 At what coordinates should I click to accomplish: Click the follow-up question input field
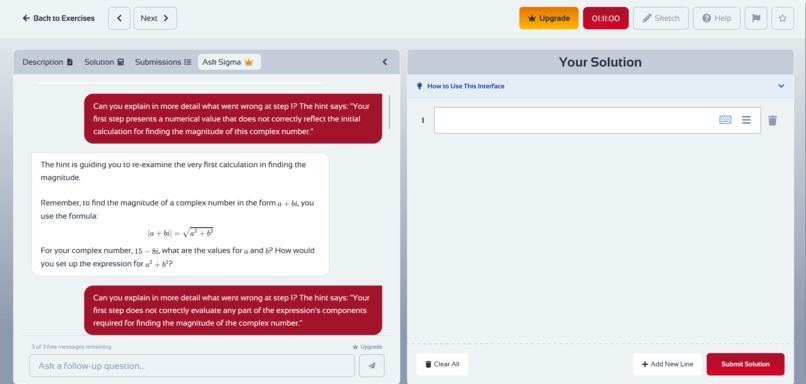192,366
